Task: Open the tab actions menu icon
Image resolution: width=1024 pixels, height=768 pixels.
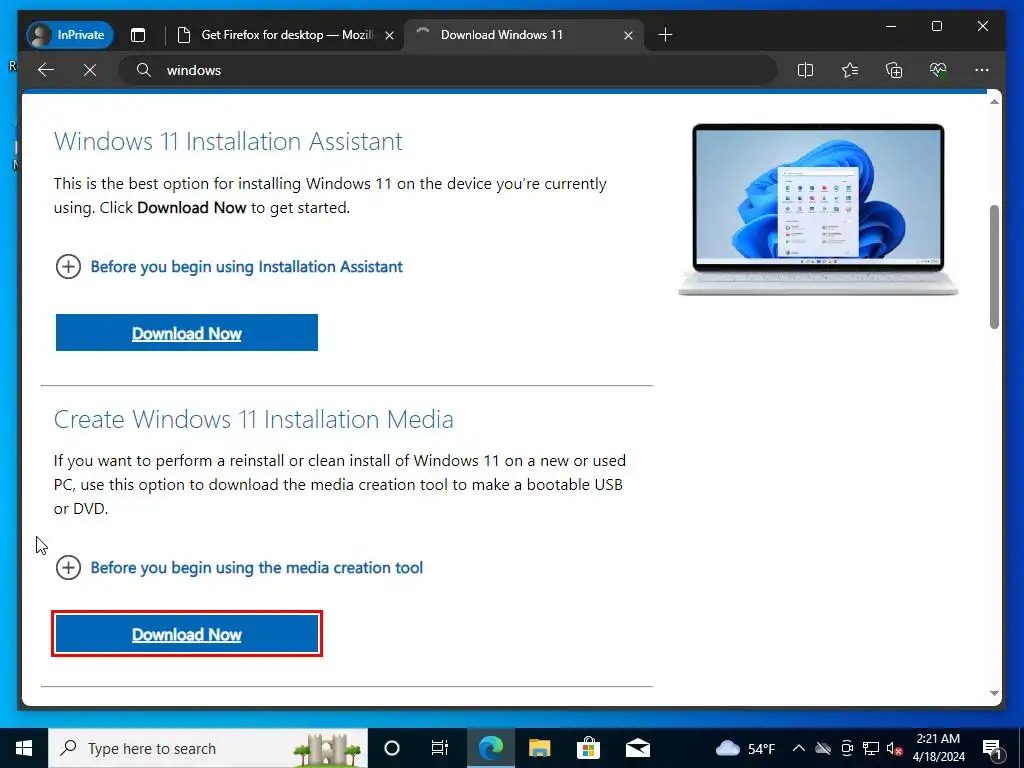Action: [138, 35]
